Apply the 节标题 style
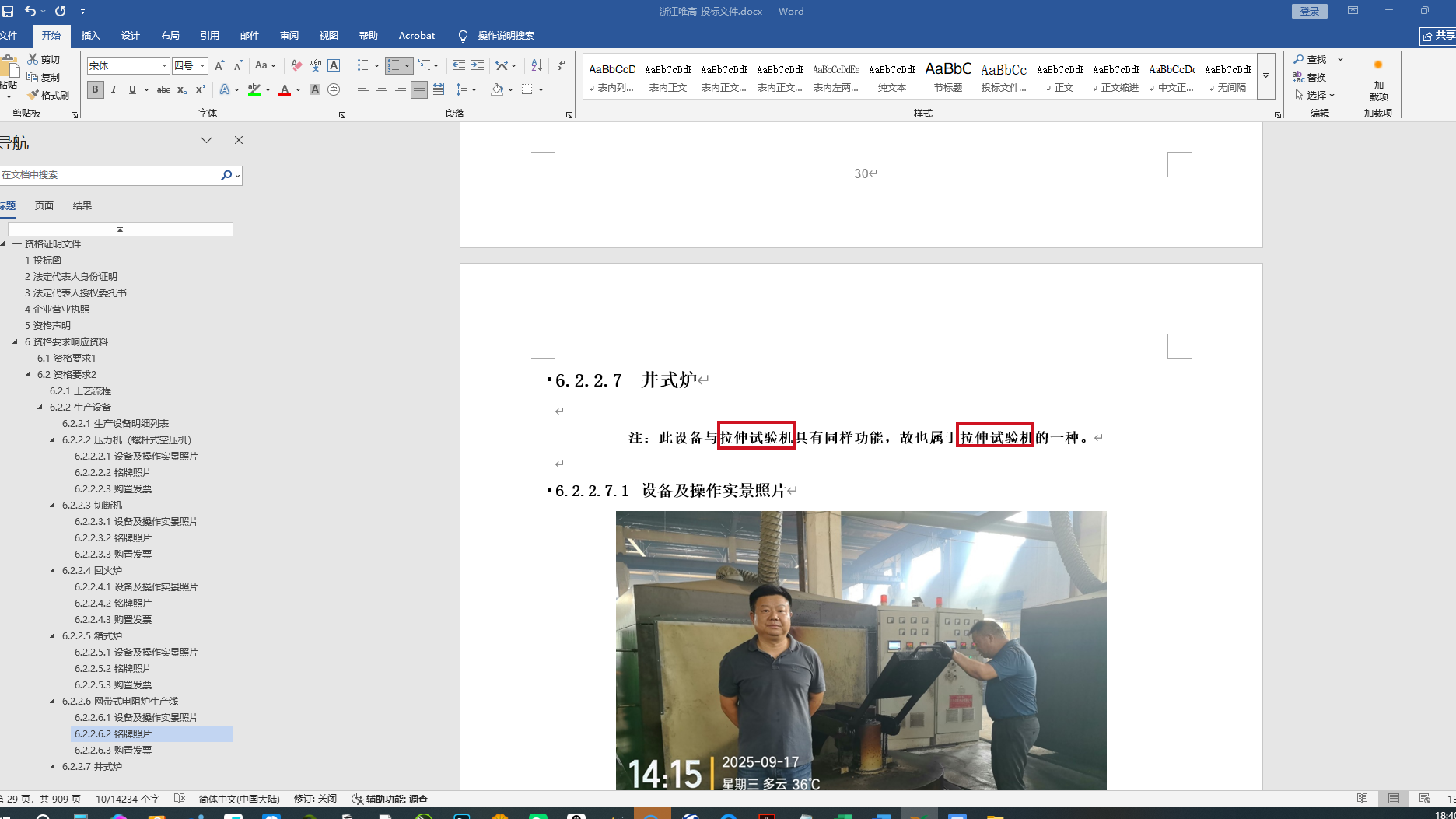 pyautogui.click(x=948, y=76)
